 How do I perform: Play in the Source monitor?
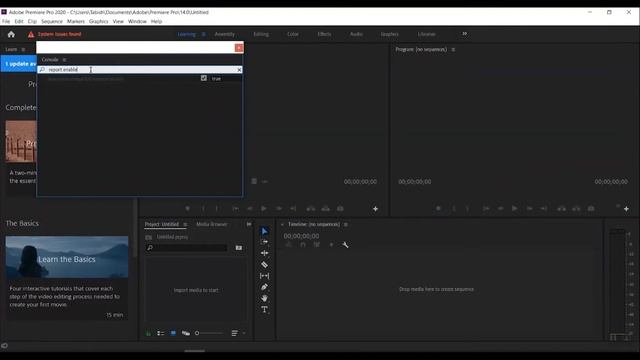click(x=264, y=209)
